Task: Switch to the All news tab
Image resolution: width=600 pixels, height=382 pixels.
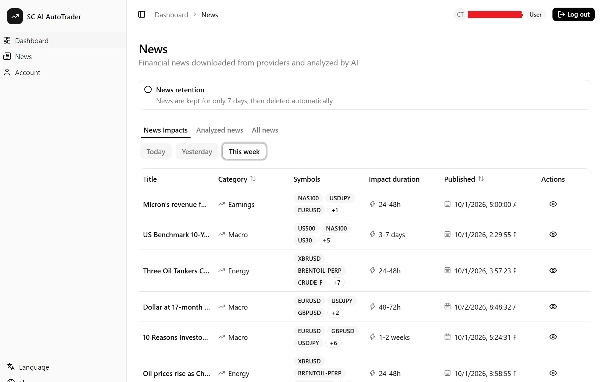Action: coord(265,130)
